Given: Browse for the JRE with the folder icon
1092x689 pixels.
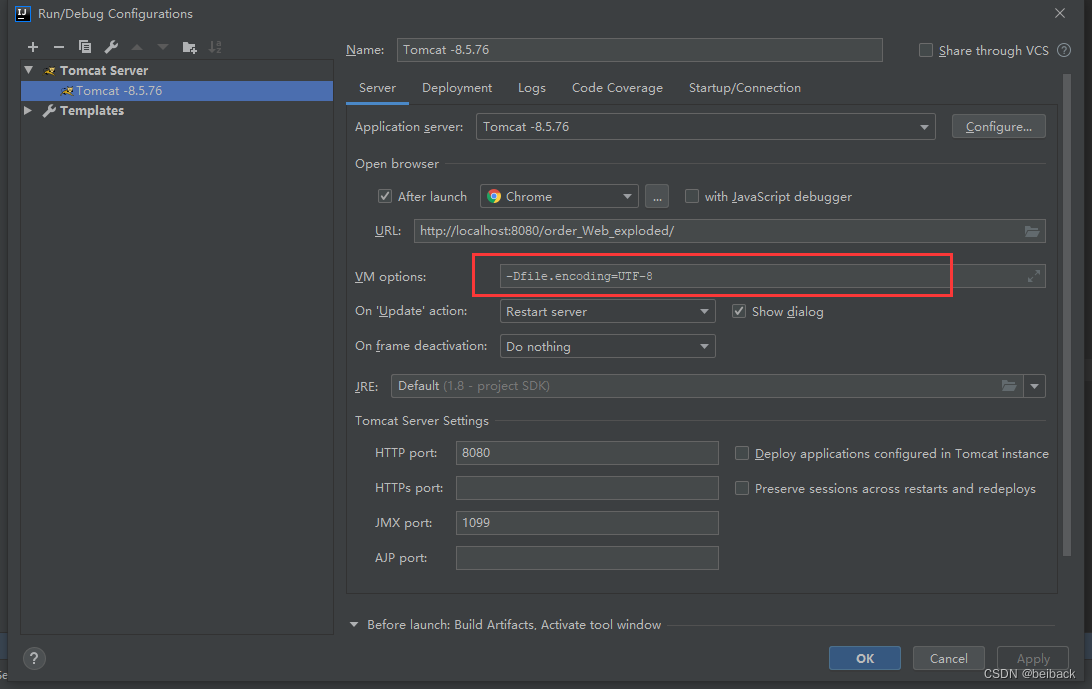Looking at the screenshot, I should (1008, 386).
